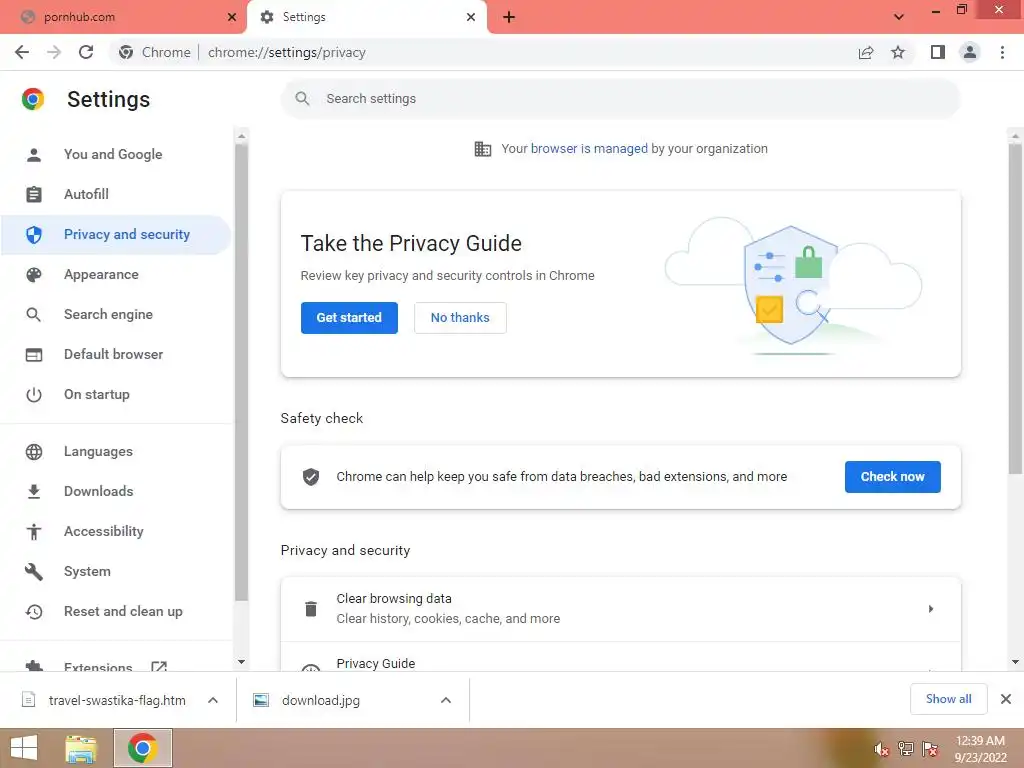Dismiss Privacy Guide with No thanks
1024x768 pixels.
click(x=460, y=318)
